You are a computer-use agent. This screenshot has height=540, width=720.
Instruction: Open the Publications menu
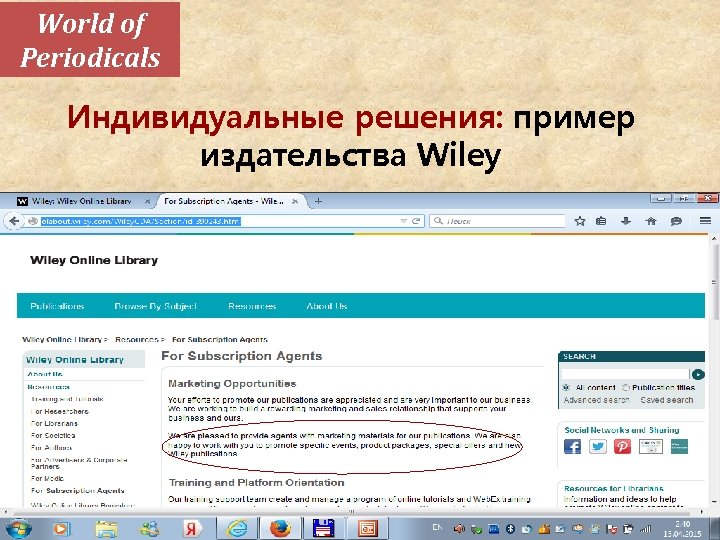tap(57, 306)
